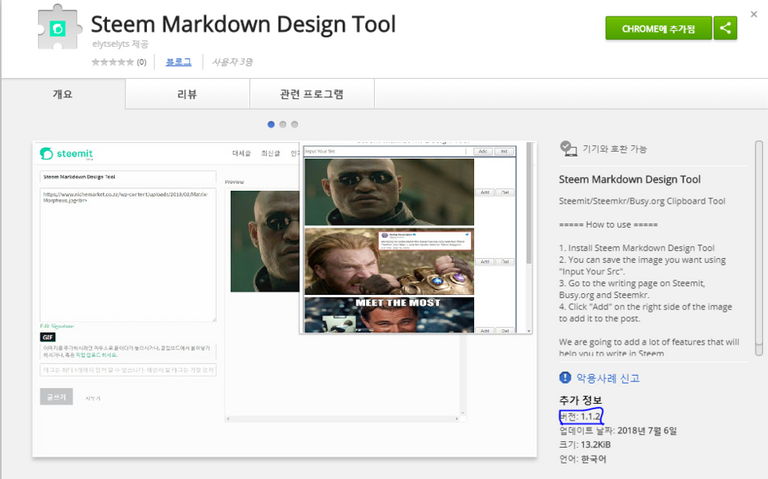The width and height of the screenshot is (768, 479).
Task: Click the device compatibility icon
Action: coord(568,148)
